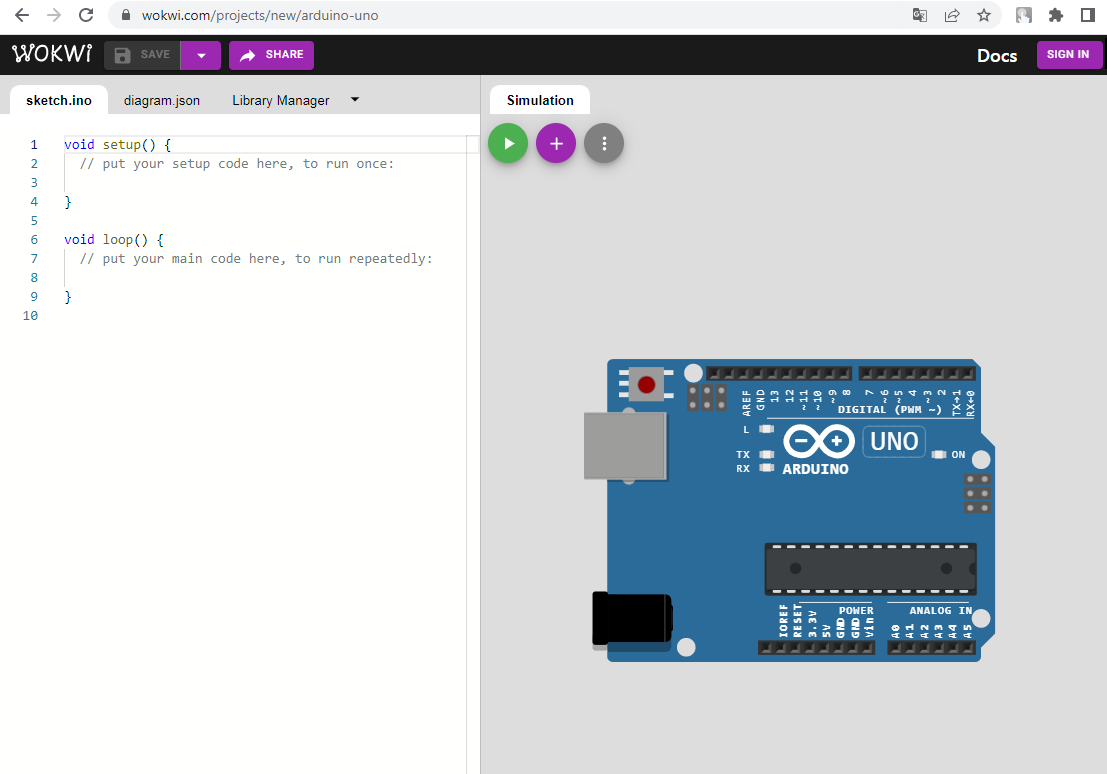This screenshot has height=774, width=1107.
Task: Switch to the sketch.ino tab
Action: pos(59,100)
